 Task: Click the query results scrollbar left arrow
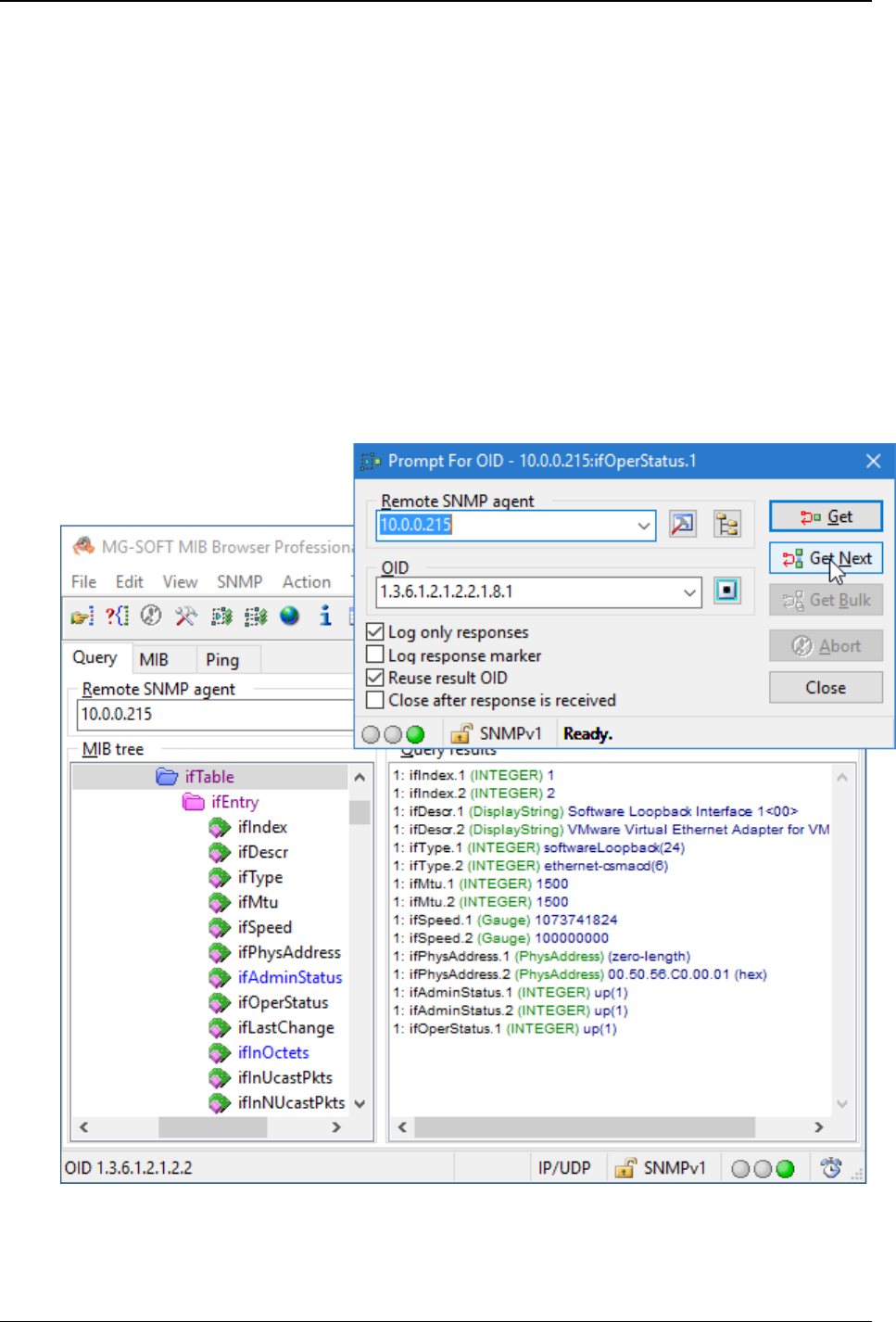[x=402, y=1127]
